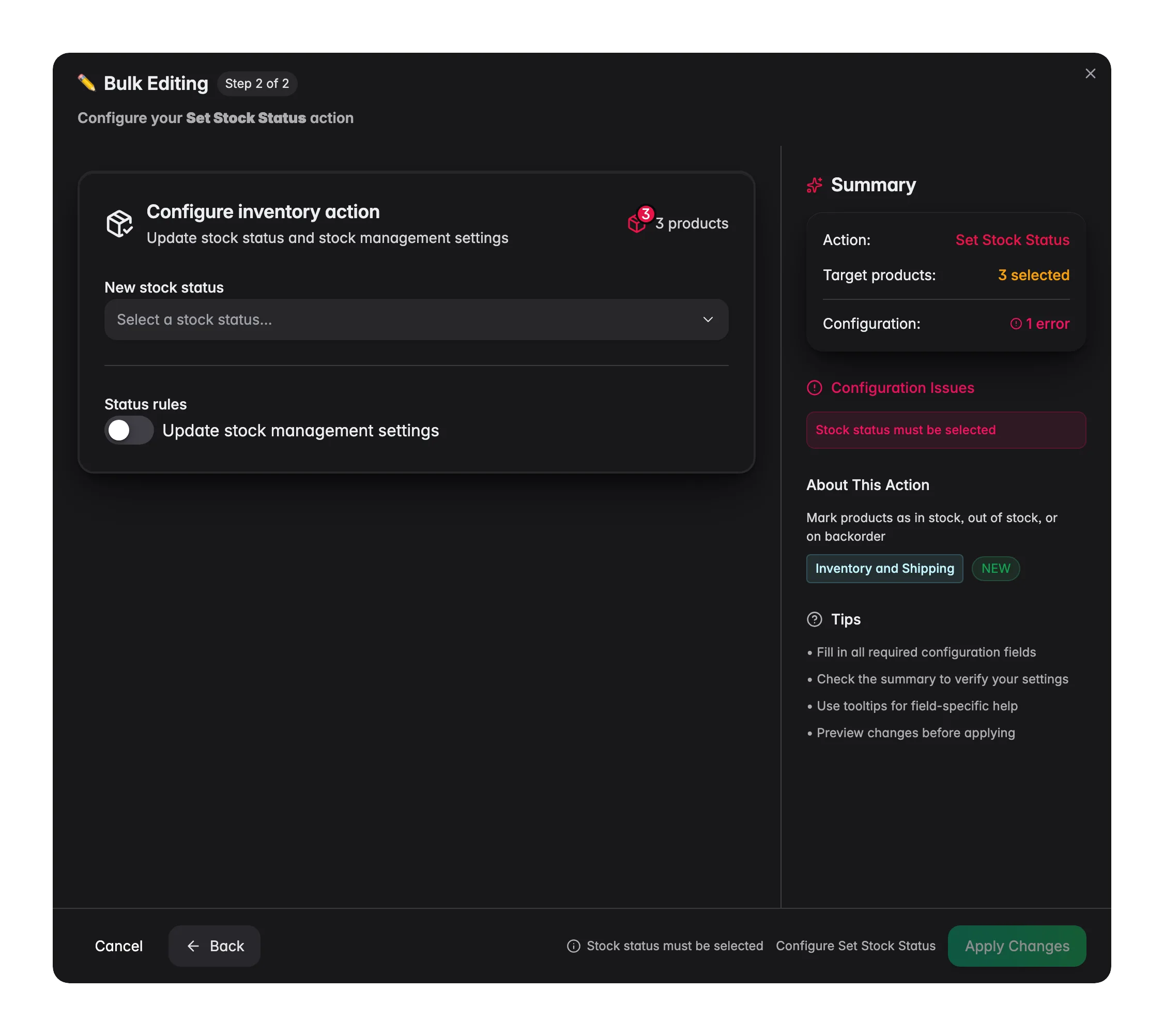Click the left arrow in Back button
The height and width of the screenshot is (1036, 1164).
193,946
